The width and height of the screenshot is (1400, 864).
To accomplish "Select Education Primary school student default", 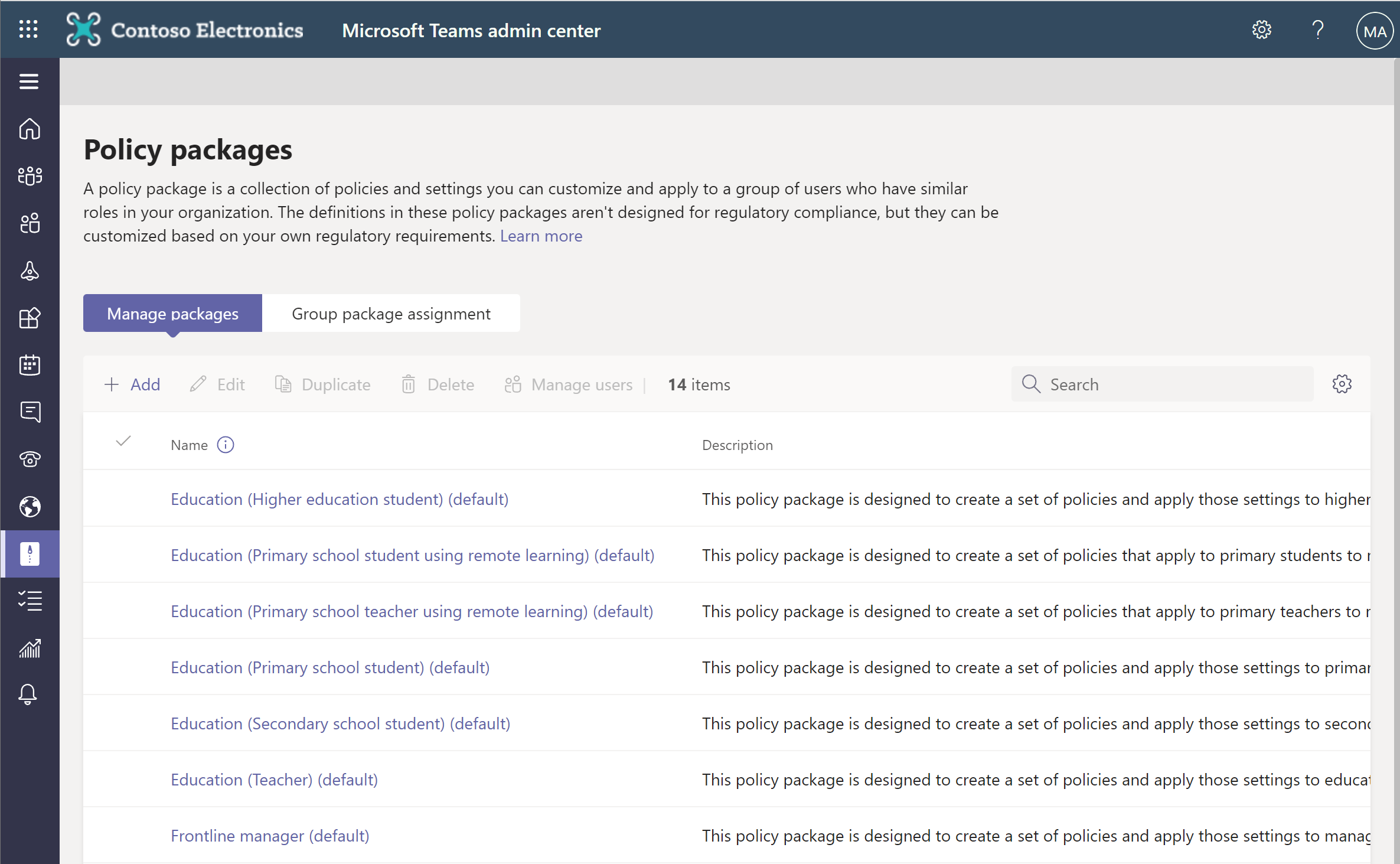I will point(329,667).
